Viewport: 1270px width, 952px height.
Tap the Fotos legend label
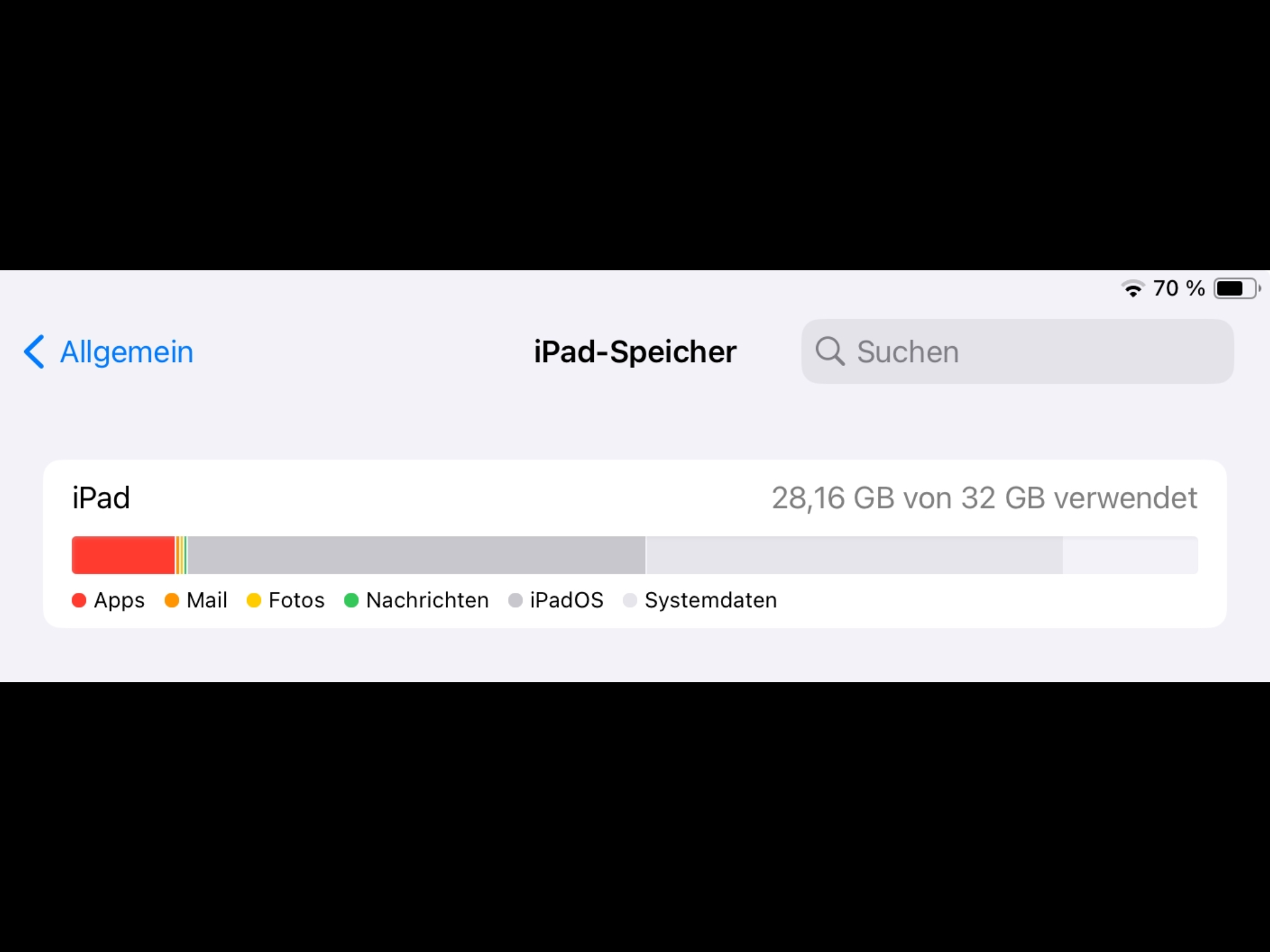tap(296, 600)
